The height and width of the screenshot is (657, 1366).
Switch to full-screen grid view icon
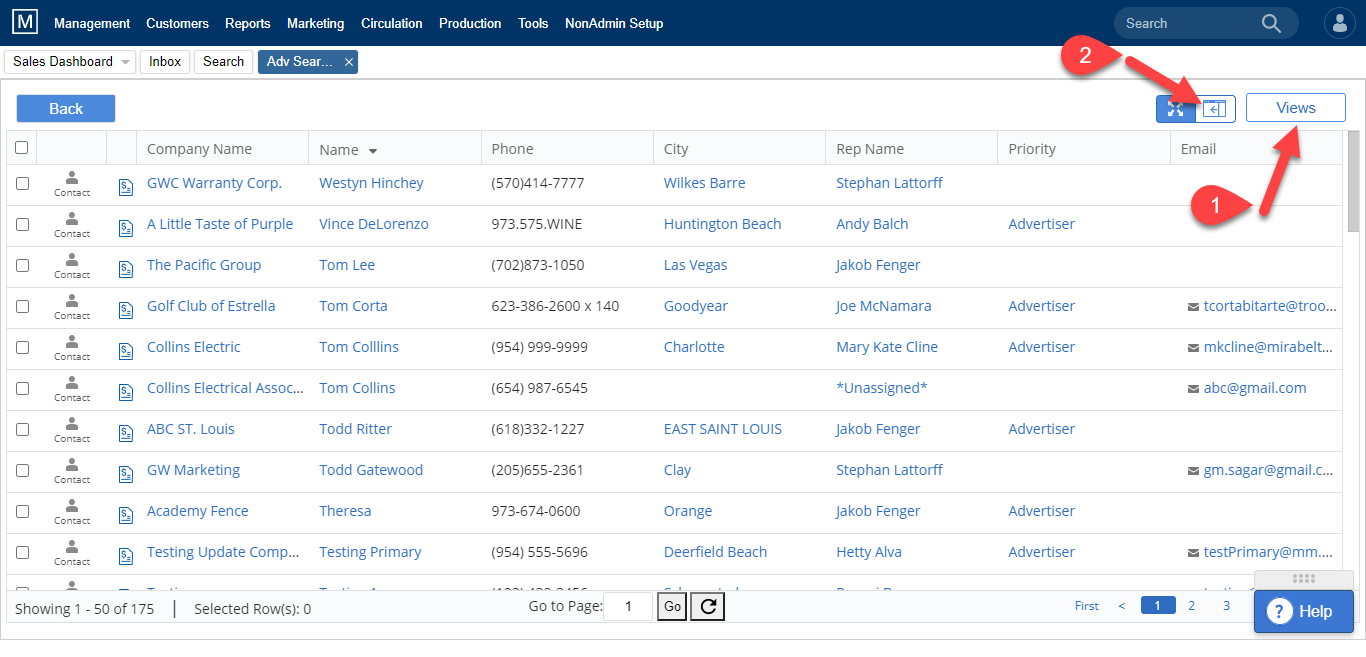click(x=1176, y=108)
